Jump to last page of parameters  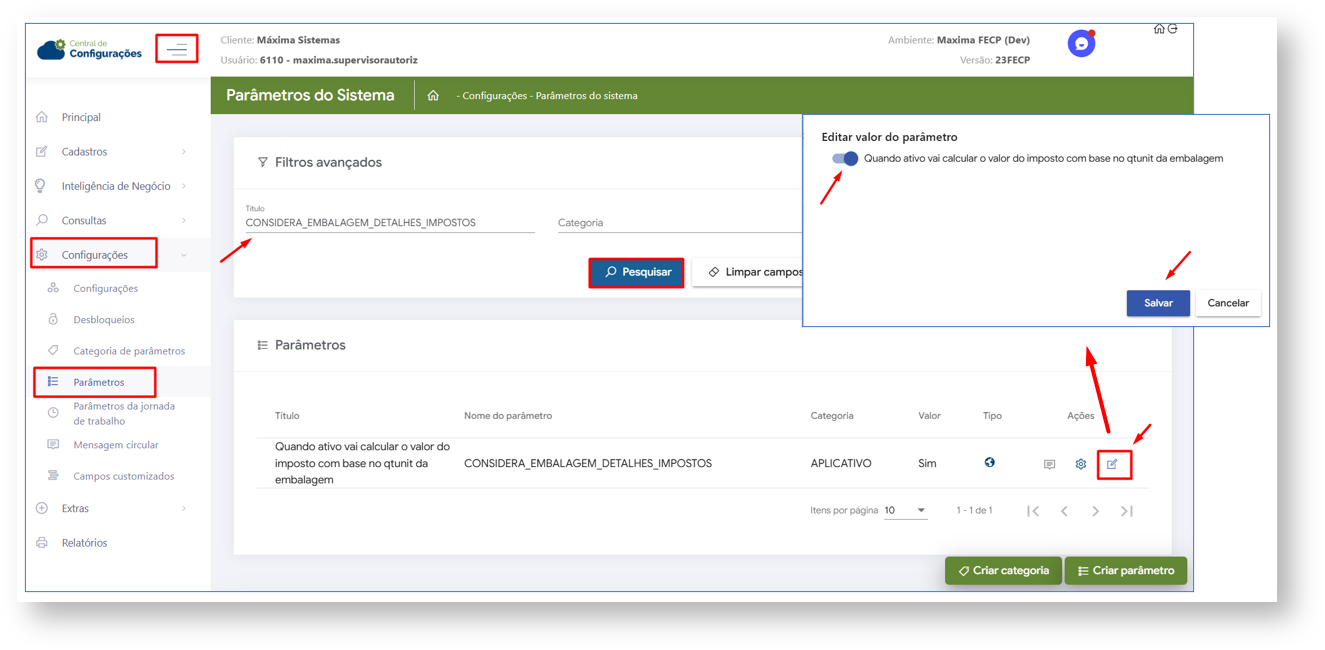point(1127,511)
